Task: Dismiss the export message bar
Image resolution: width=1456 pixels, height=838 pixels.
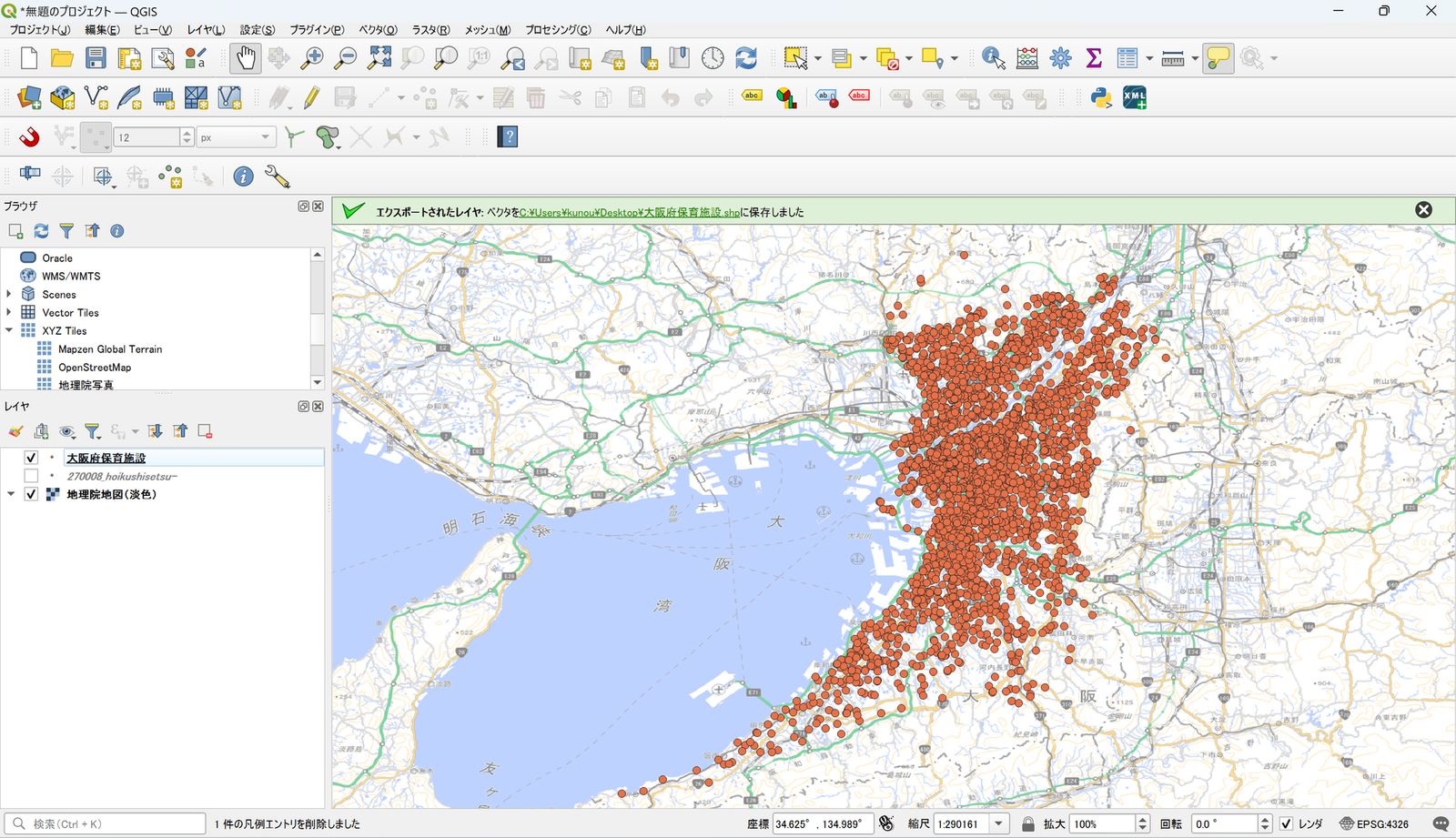Action: click(x=1423, y=210)
